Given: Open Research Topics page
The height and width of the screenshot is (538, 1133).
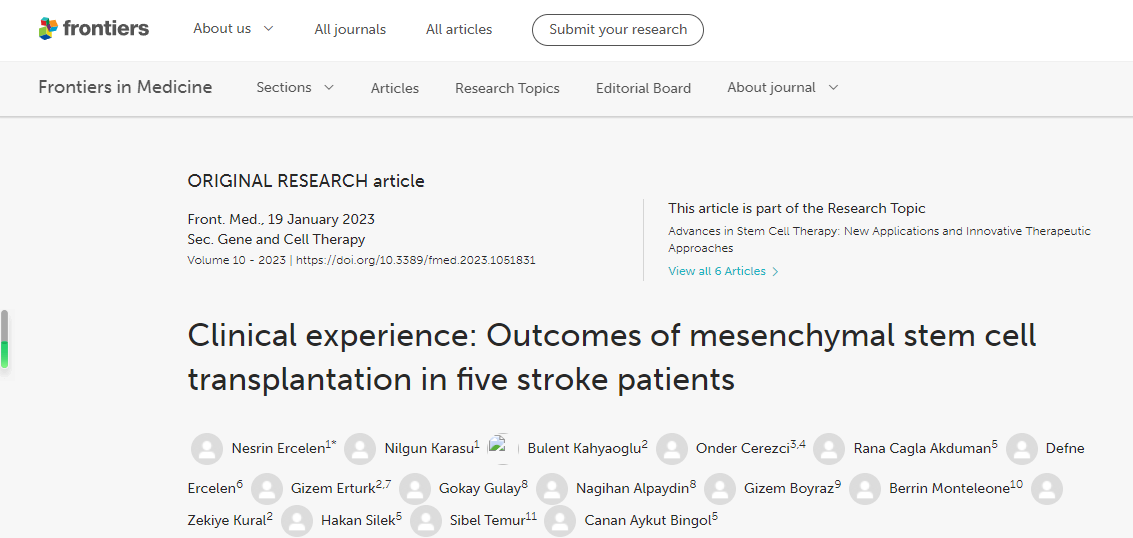Looking at the screenshot, I should pos(507,88).
